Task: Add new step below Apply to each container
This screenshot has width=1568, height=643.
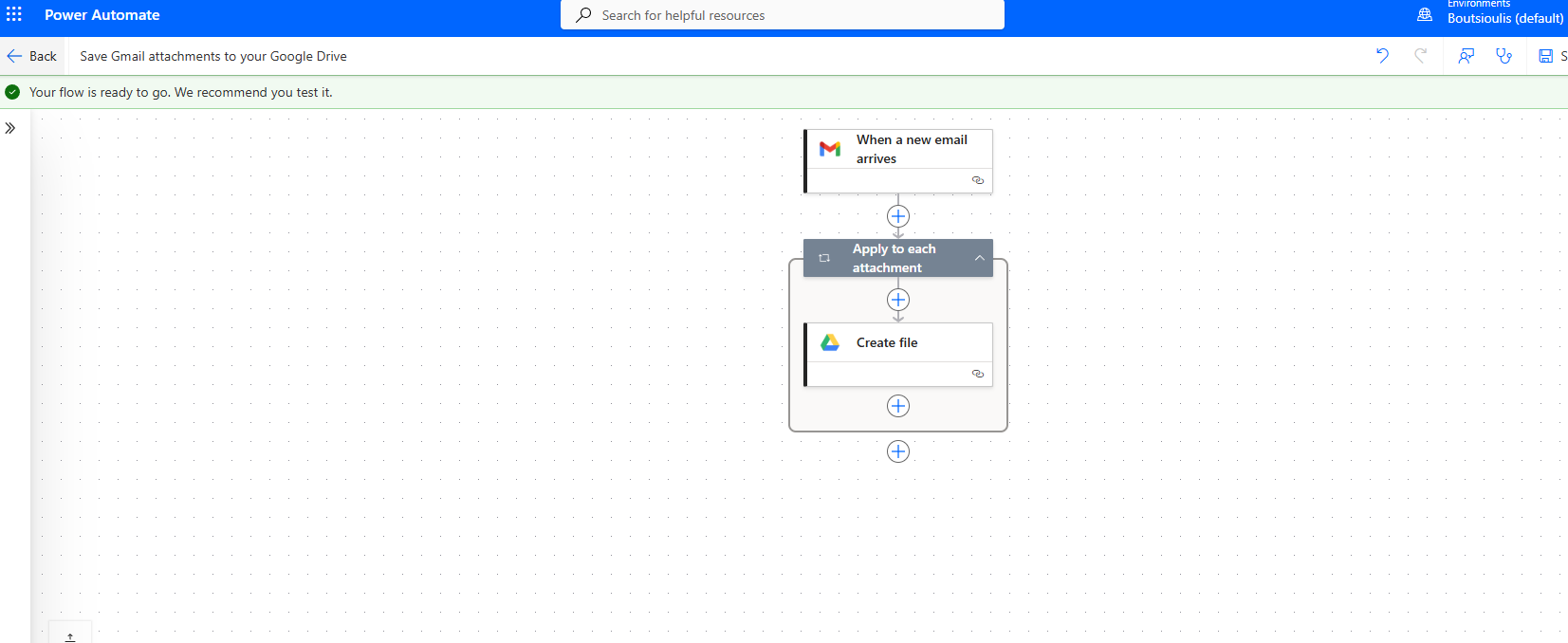Action: [898, 451]
